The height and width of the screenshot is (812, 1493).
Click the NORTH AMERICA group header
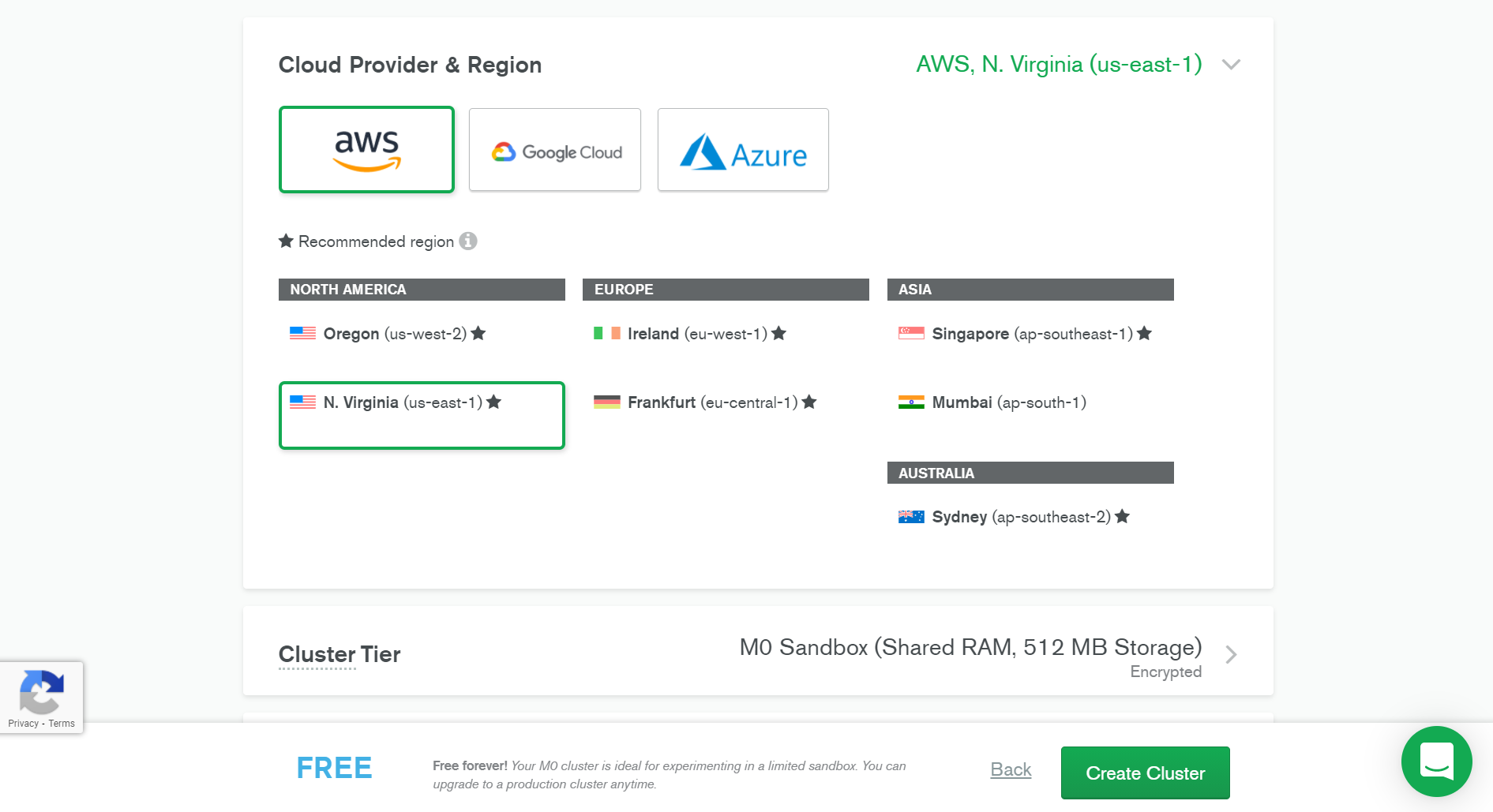[422, 290]
